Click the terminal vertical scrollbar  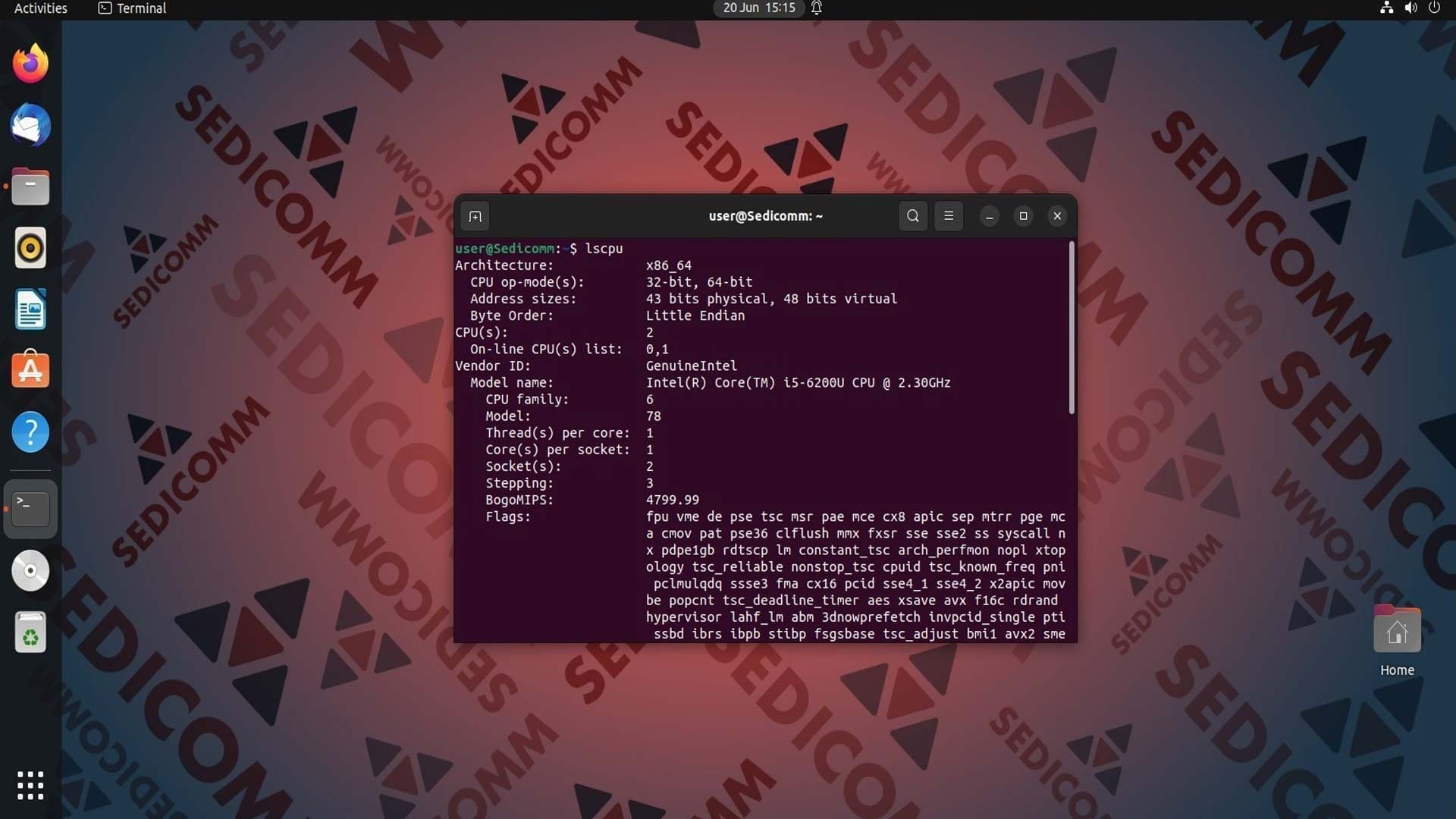click(1072, 328)
